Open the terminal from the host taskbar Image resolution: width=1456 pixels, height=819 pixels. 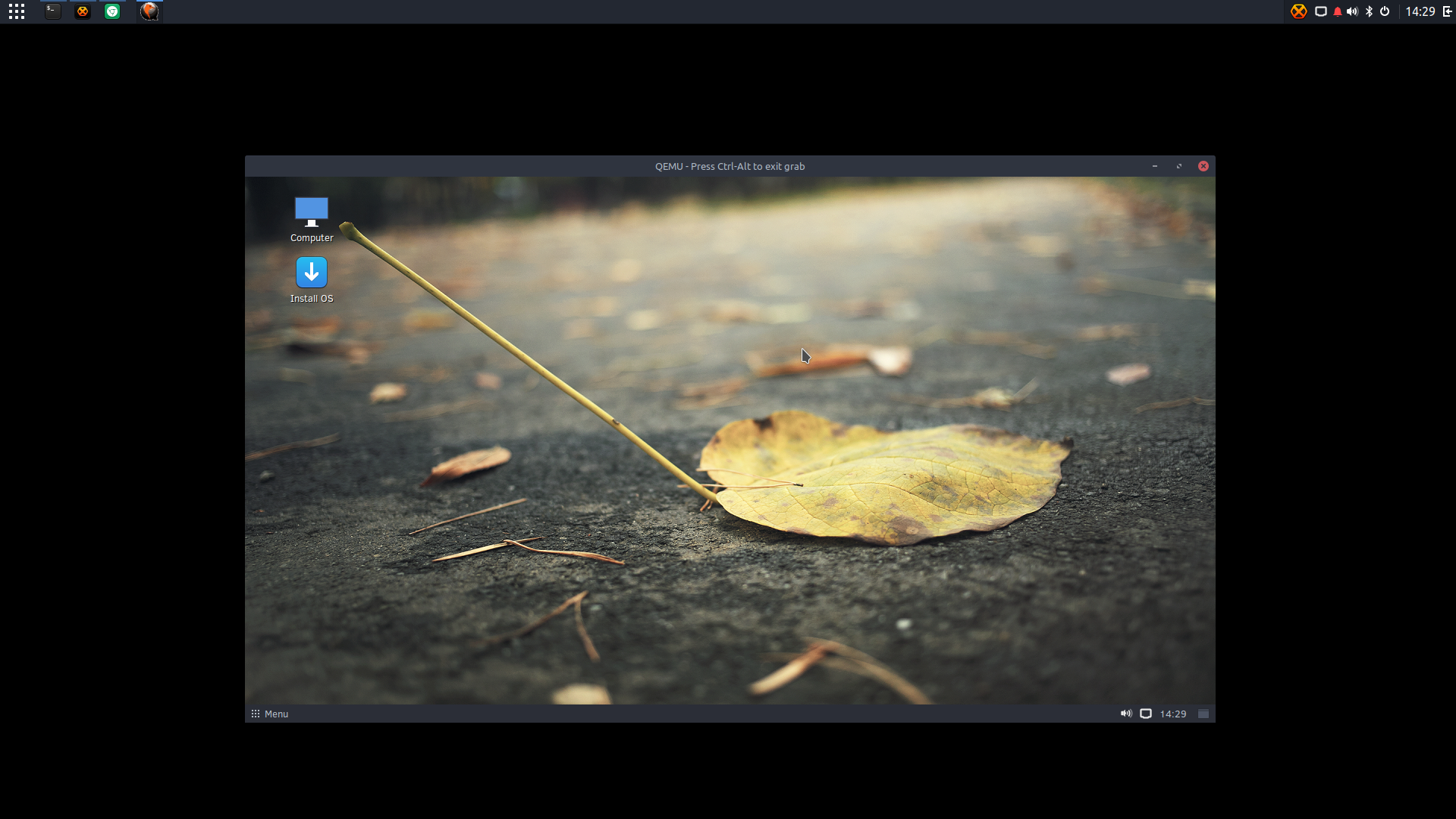(52, 11)
